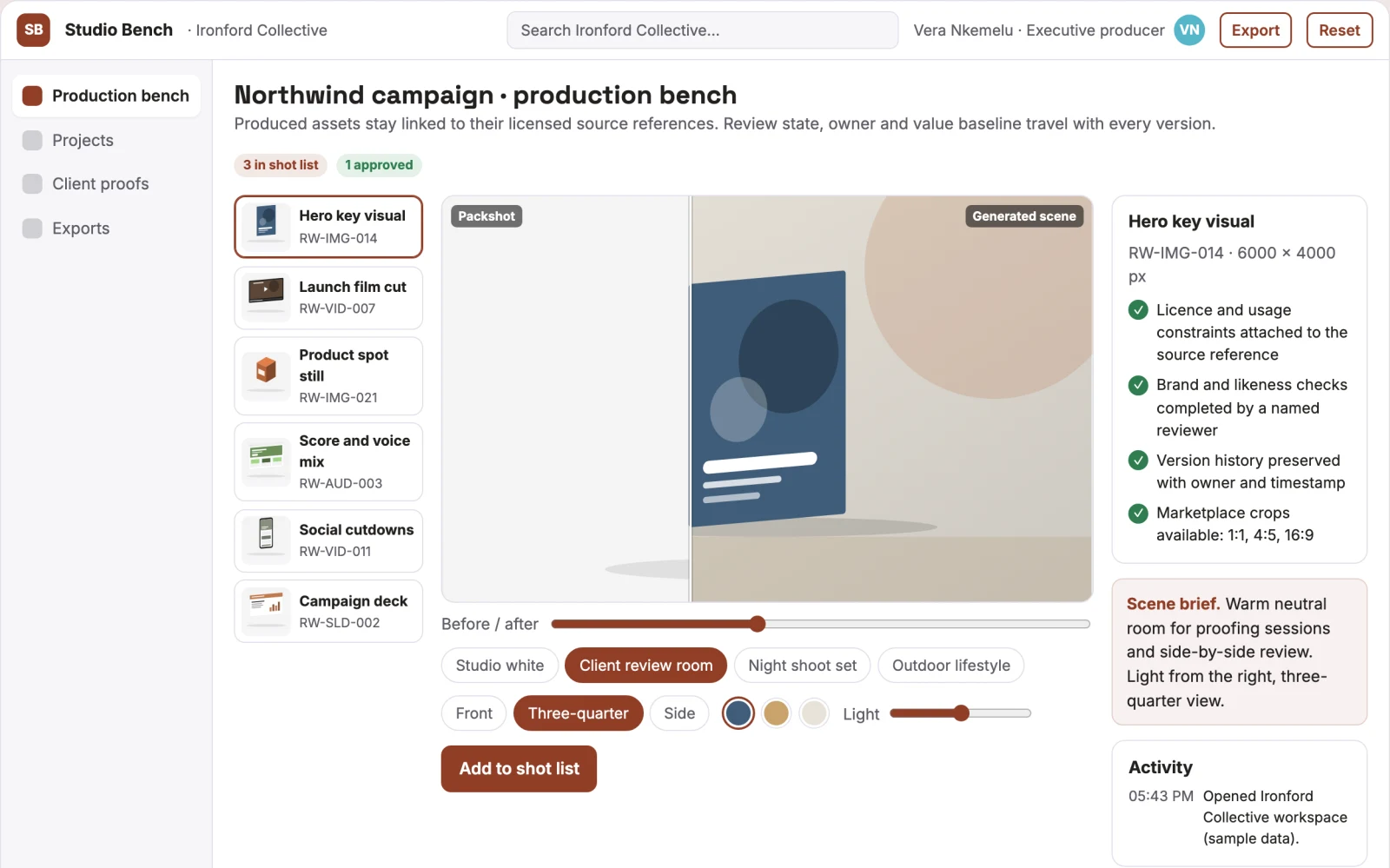Image resolution: width=1390 pixels, height=868 pixels.
Task: Select the Night shoot set scene
Action: click(802, 666)
